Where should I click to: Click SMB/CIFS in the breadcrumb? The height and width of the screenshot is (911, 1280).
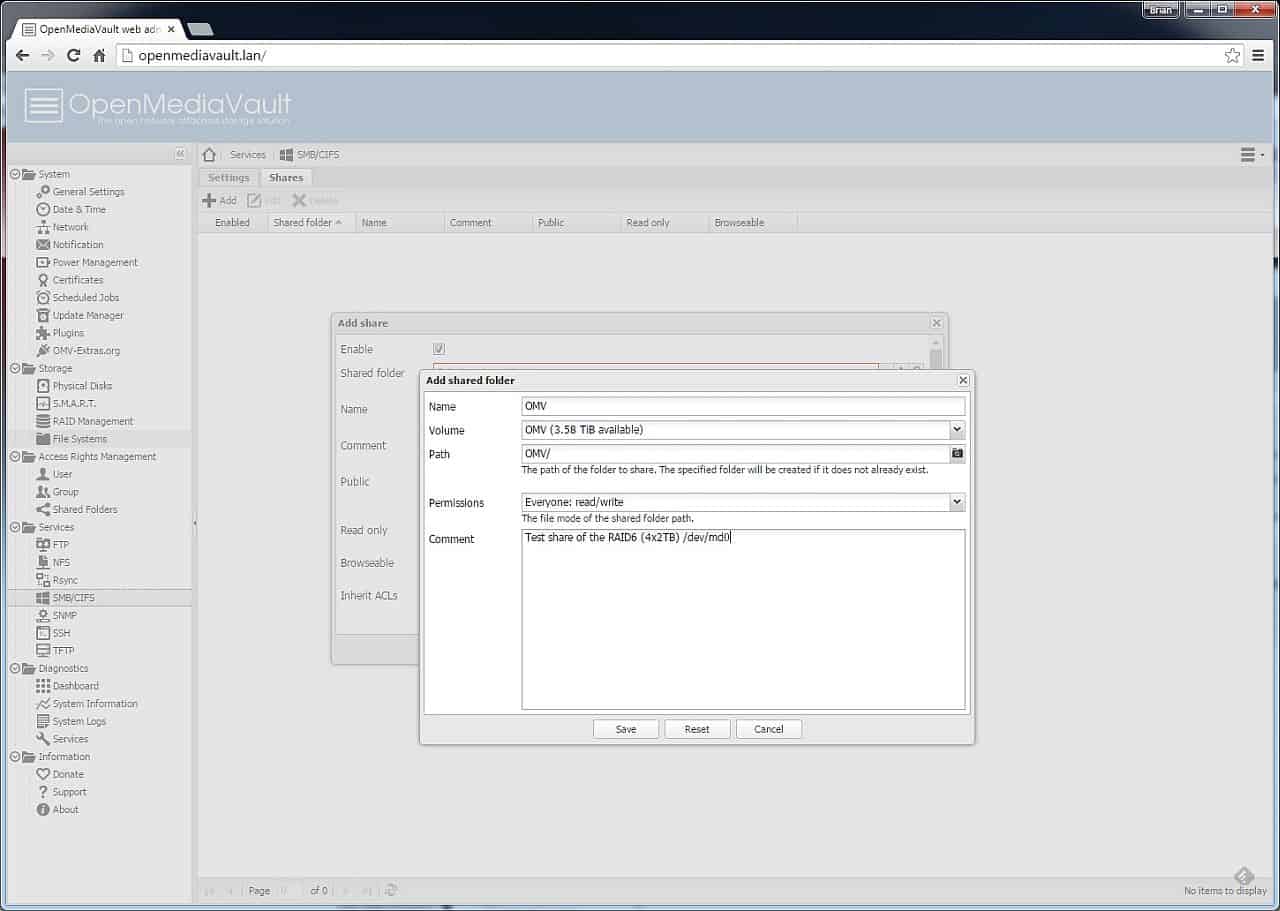(x=309, y=155)
